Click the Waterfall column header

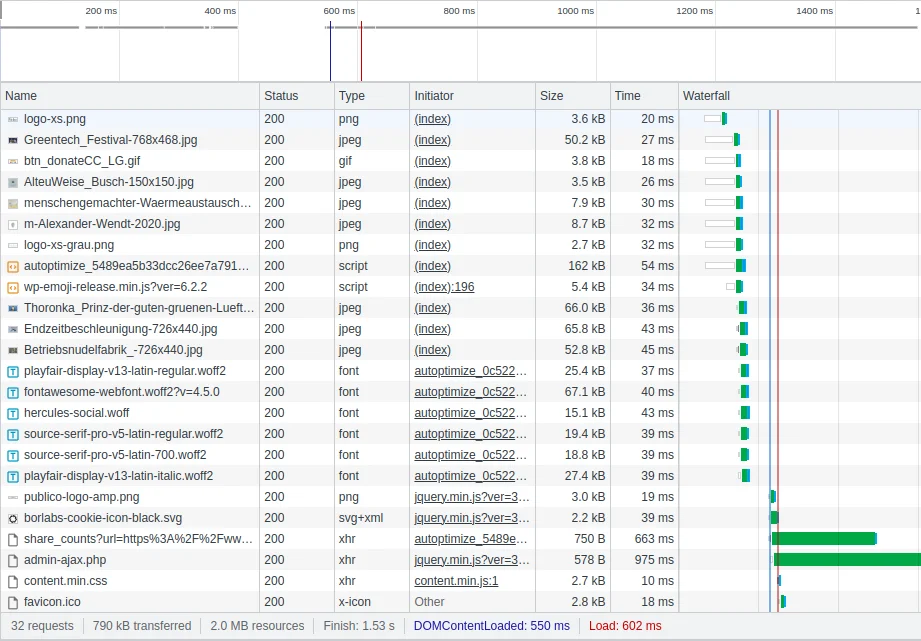tap(706, 96)
